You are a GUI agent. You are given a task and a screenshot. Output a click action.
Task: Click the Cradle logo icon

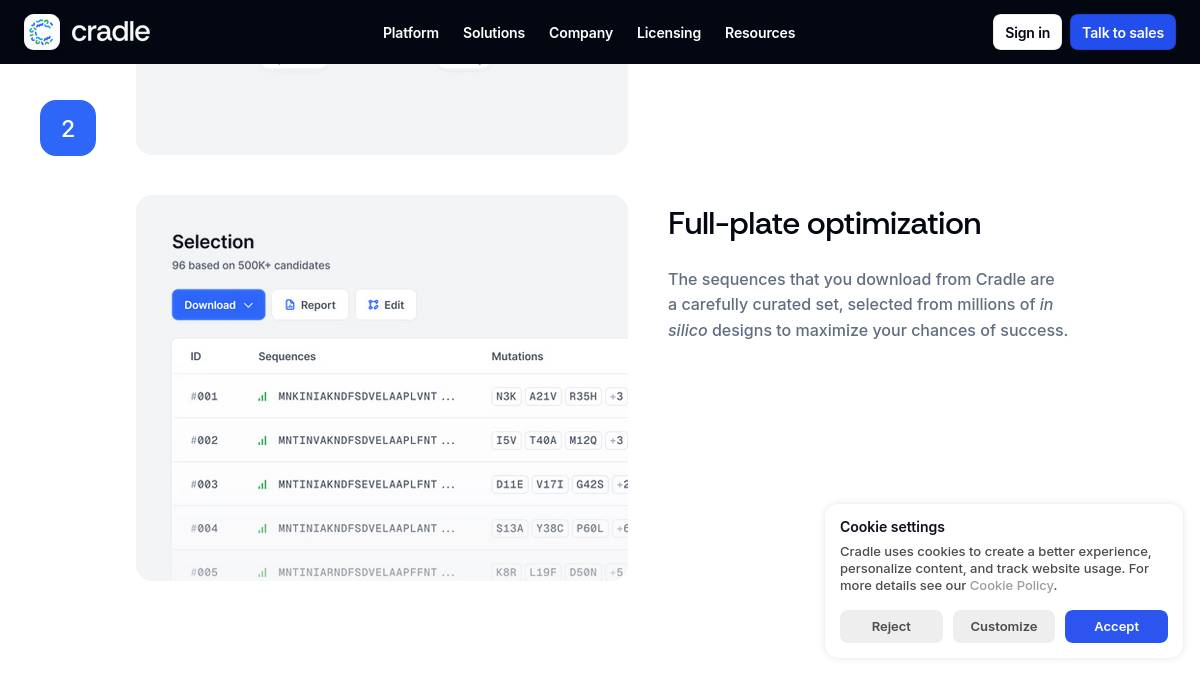click(42, 32)
